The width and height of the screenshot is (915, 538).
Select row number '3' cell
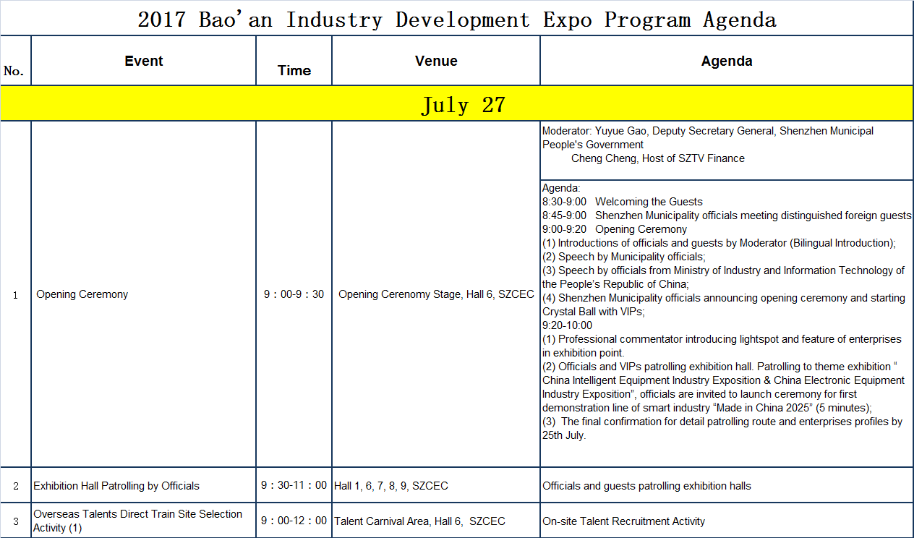[x=16, y=522]
